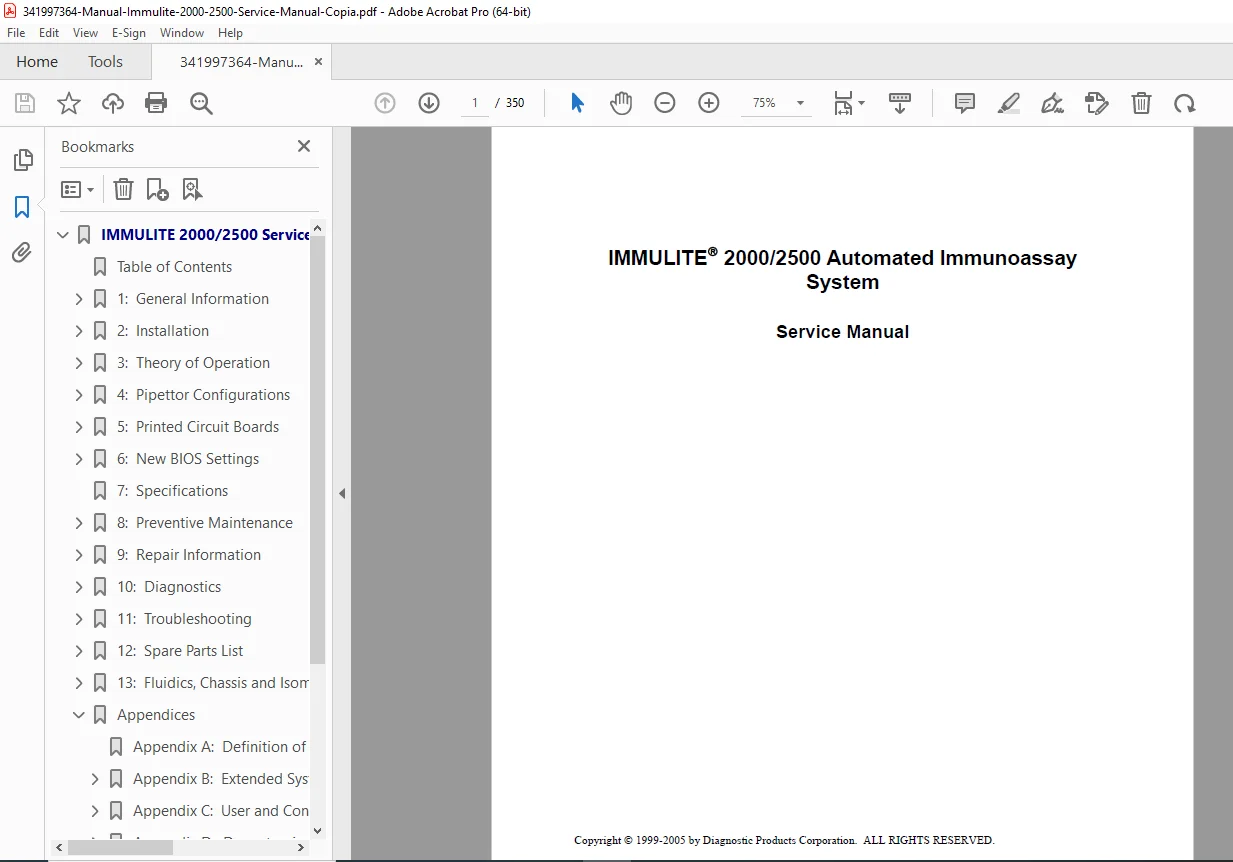Find the current bookmark icon
The width and height of the screenshot is (1233, 862).
click(x=192, y=189)
